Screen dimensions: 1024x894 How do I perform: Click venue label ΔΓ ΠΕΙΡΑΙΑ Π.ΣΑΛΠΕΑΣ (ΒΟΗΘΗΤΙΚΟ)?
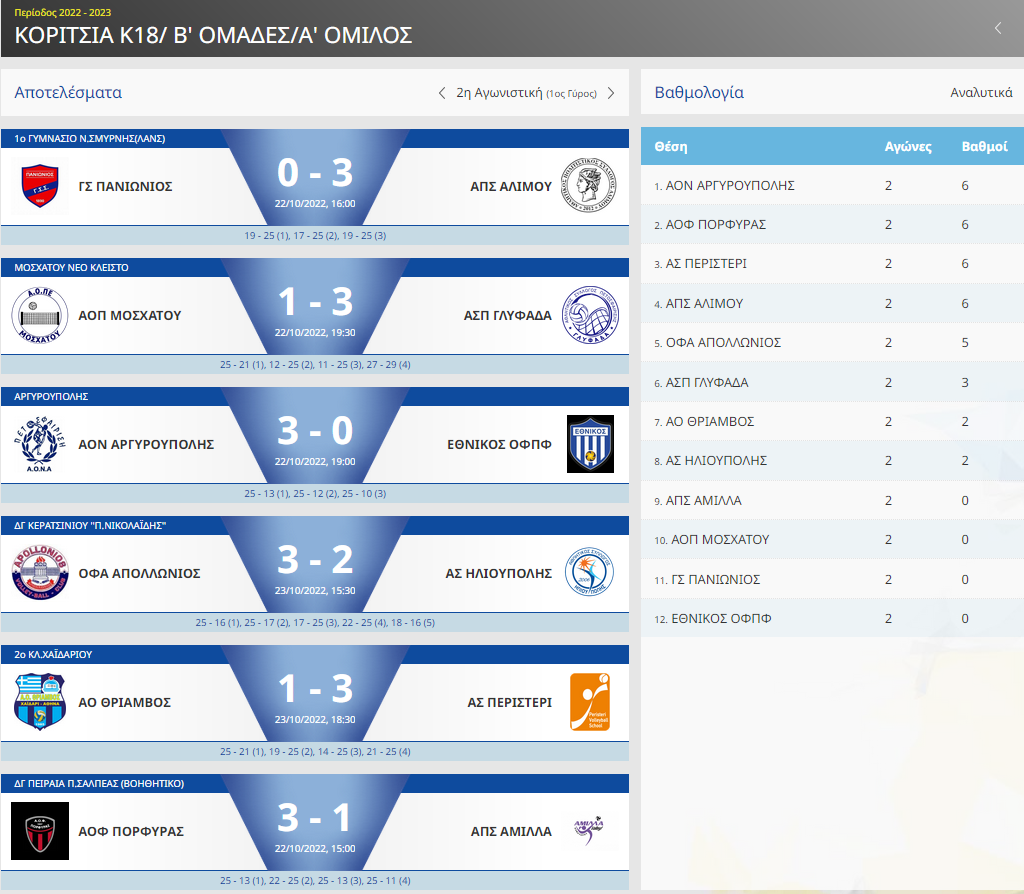[99, 784]
